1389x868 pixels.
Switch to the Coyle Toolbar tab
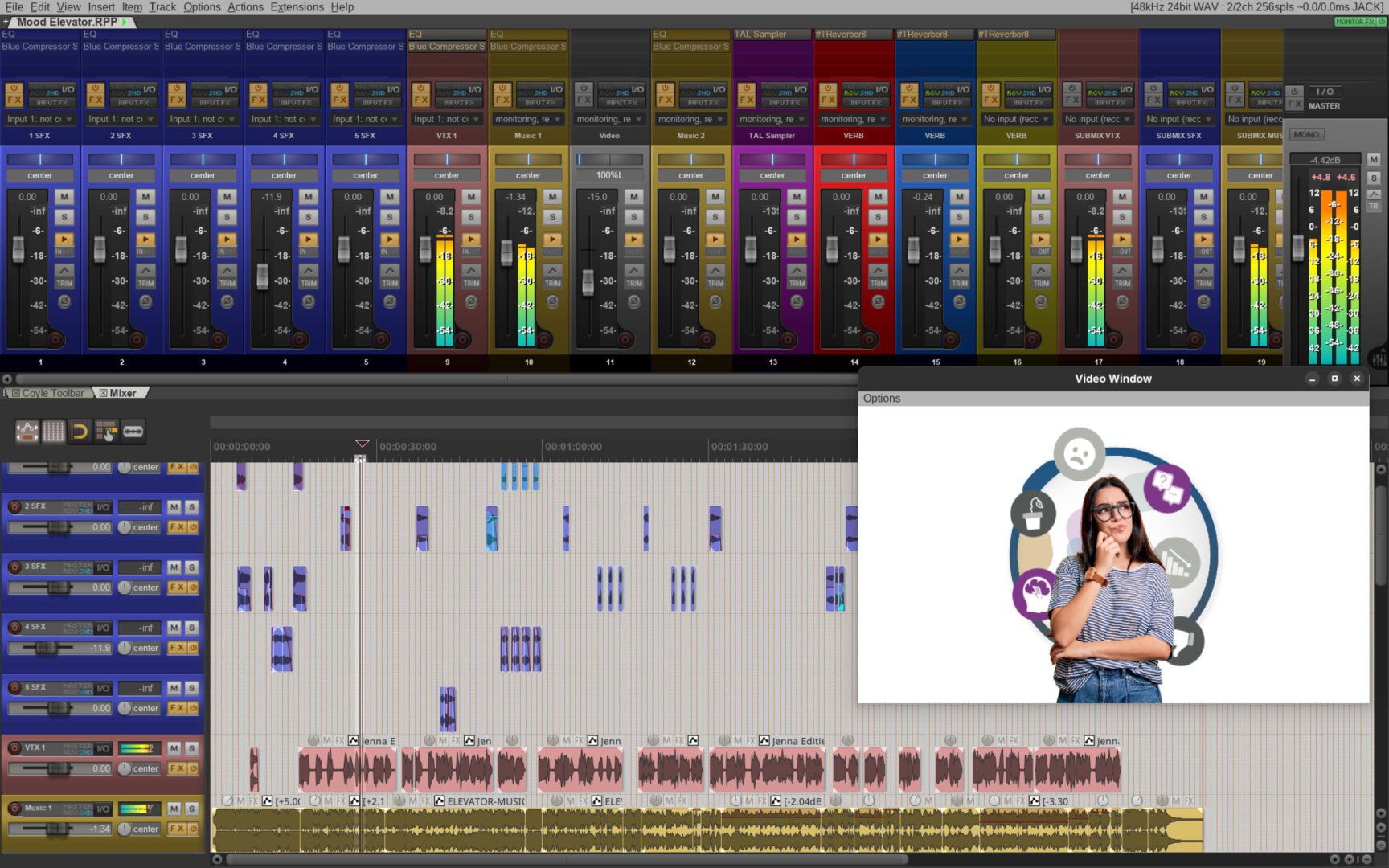[x=51, y=393]
